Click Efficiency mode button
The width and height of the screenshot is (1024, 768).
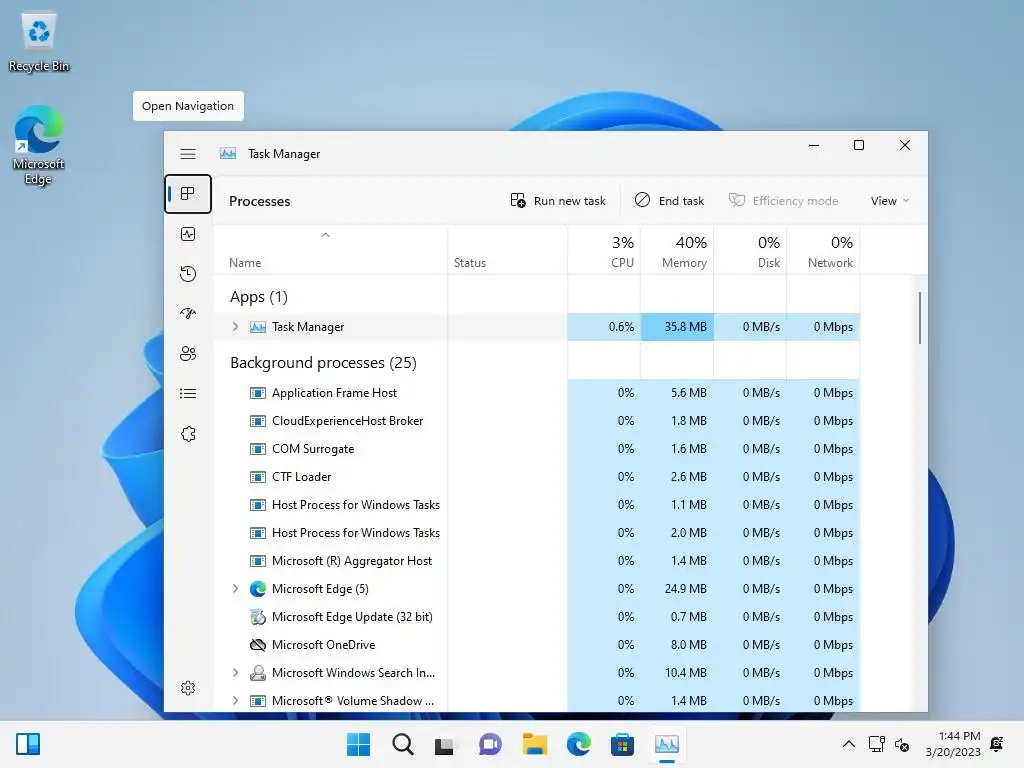coord(784,201)
